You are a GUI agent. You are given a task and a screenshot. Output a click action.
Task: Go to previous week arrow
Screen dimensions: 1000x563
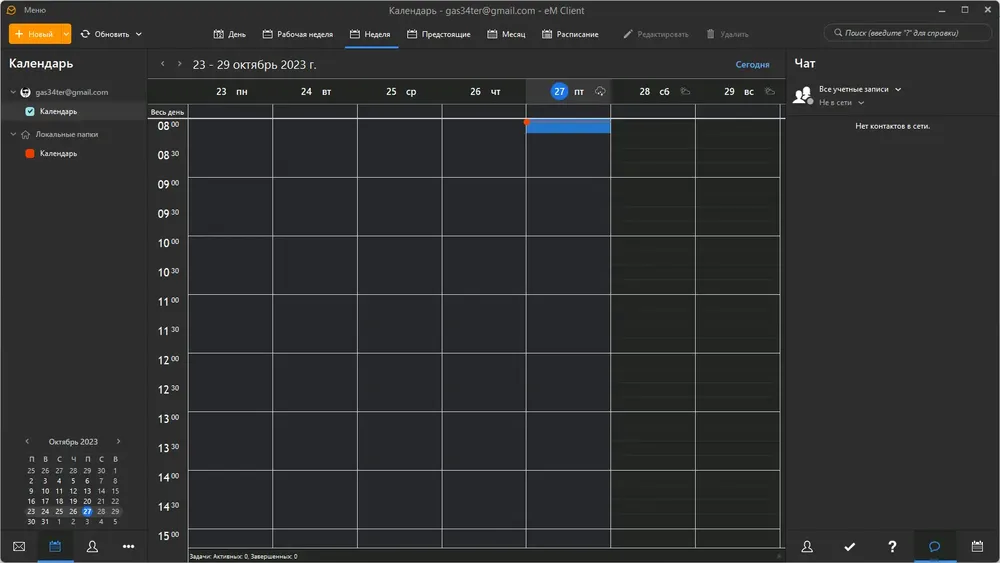click(163, 64)
